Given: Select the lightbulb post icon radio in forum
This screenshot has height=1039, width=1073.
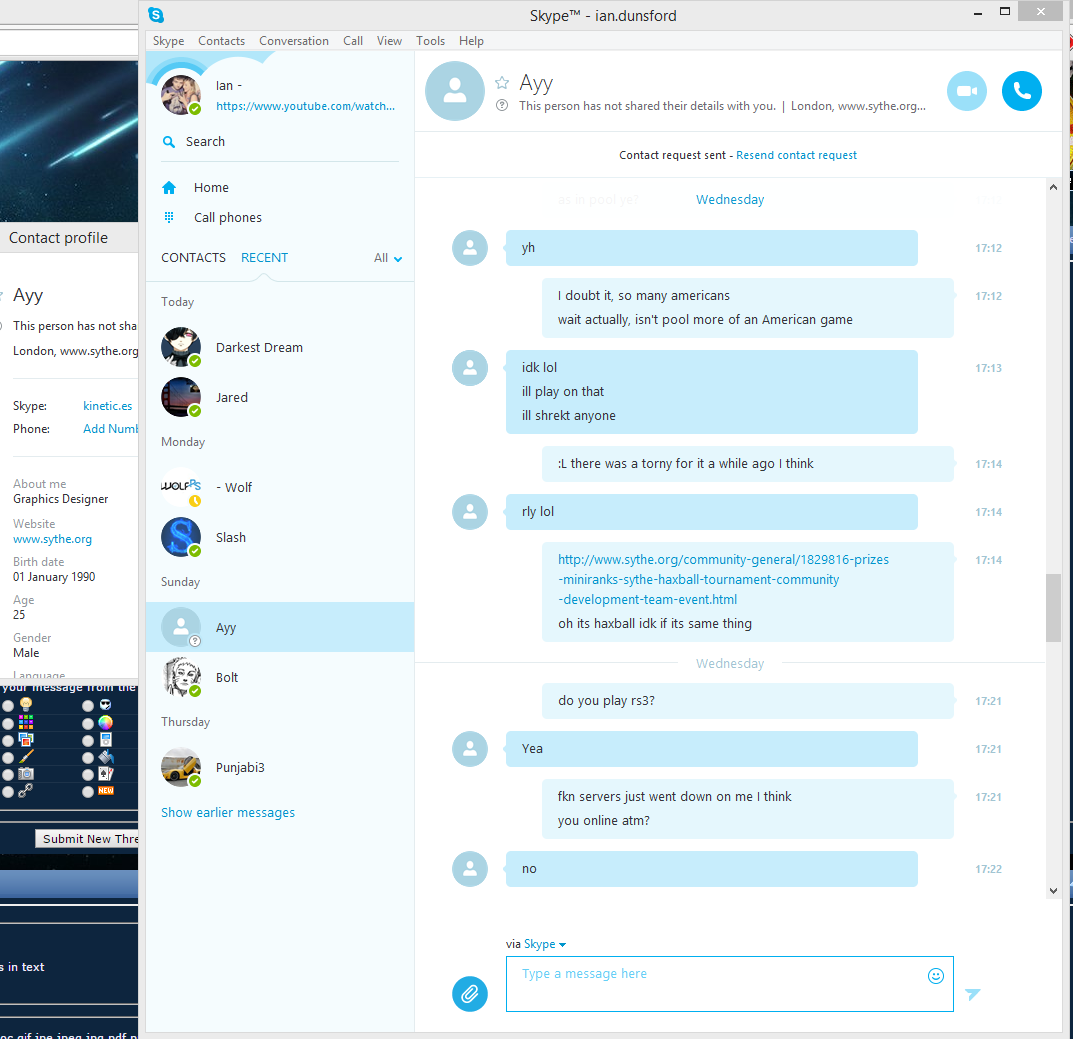Looking at the screenshot, I should point(8,705).
